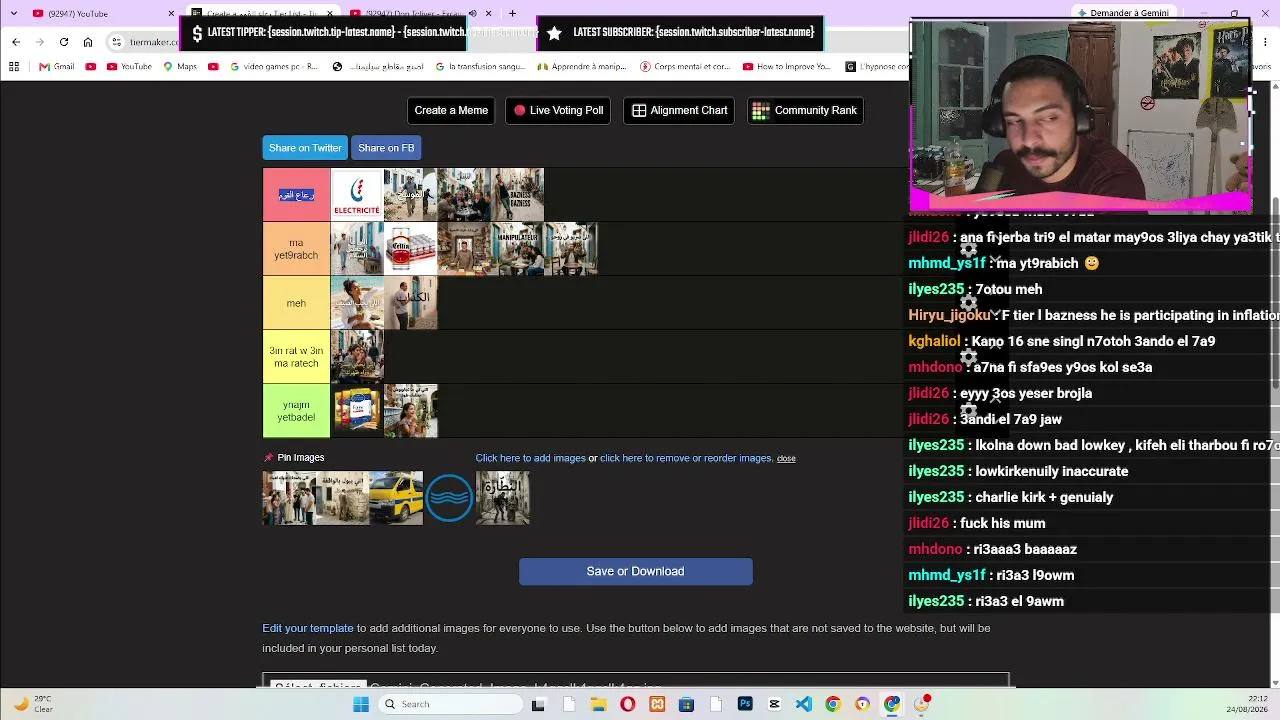Image resolution: width=1280 pixels, height=720 pixels.
Task: Go back with the browser back arrow
Action: [x=16, y=42]
